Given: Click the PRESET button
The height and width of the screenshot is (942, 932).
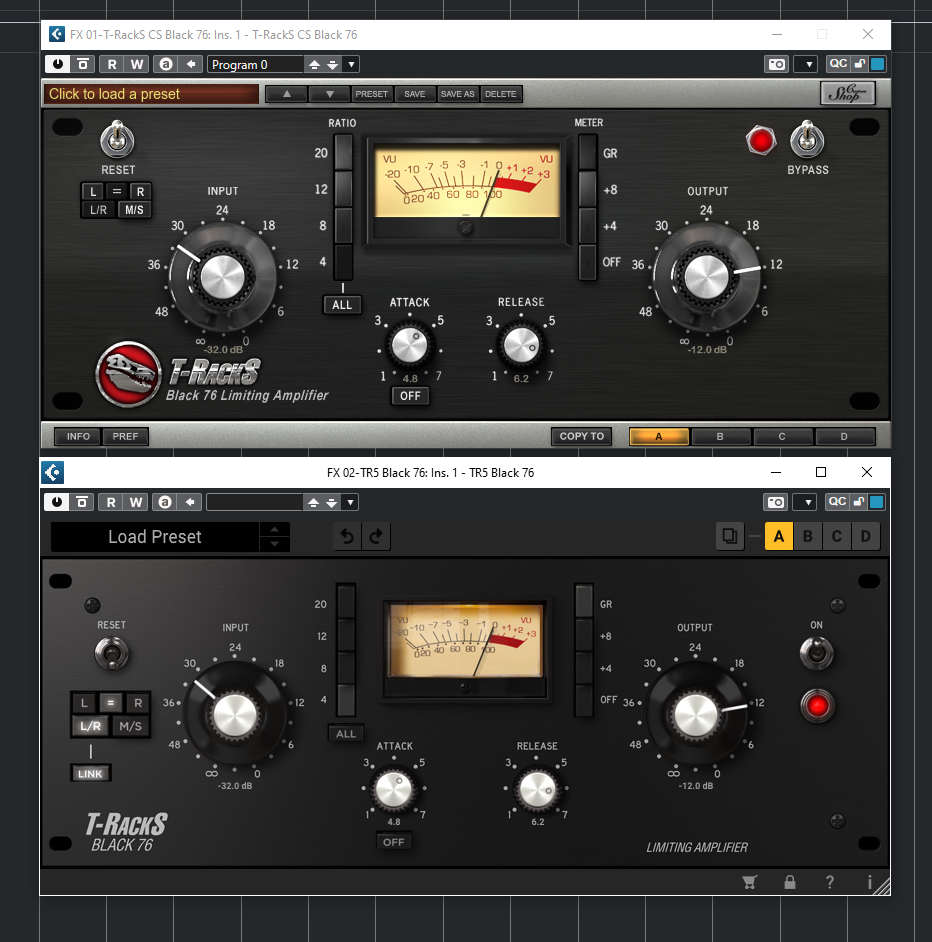Looking at the screenshot, I should [x=371, y=94].
